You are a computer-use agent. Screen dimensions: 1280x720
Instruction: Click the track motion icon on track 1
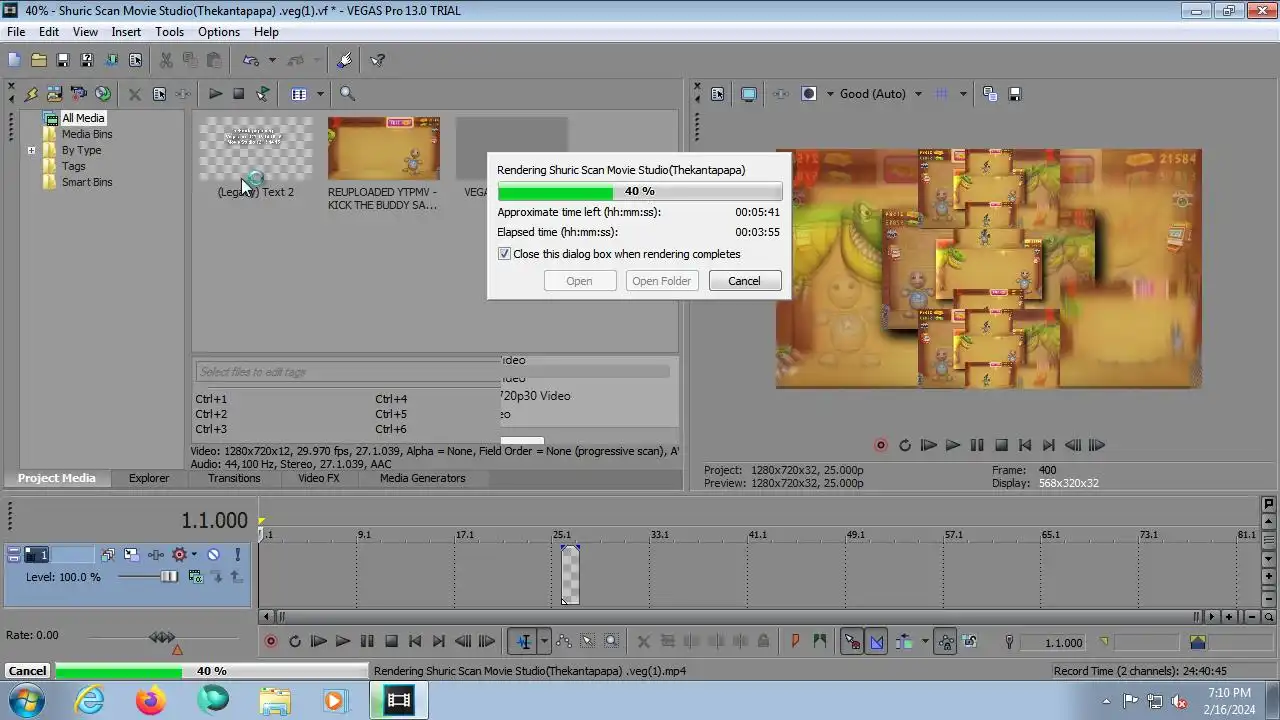tap(131, 554)
